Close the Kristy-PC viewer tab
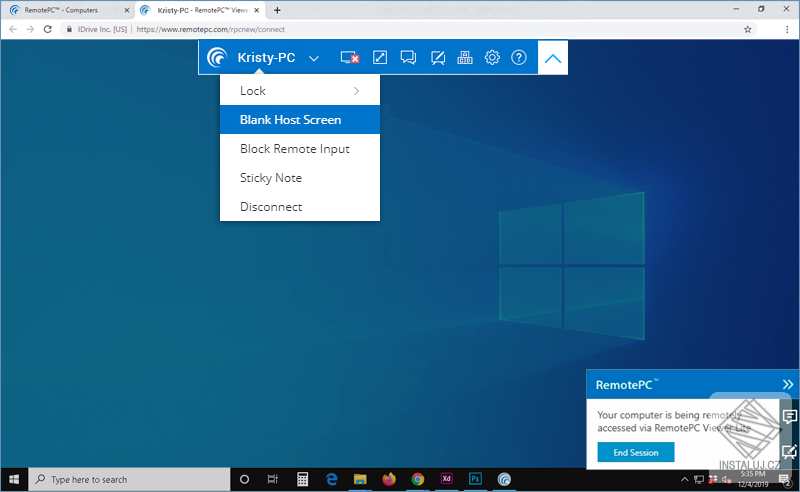Image resolution: width=800 pixels, height=492 pixels. pyautogui.click(x=257, y=10)
